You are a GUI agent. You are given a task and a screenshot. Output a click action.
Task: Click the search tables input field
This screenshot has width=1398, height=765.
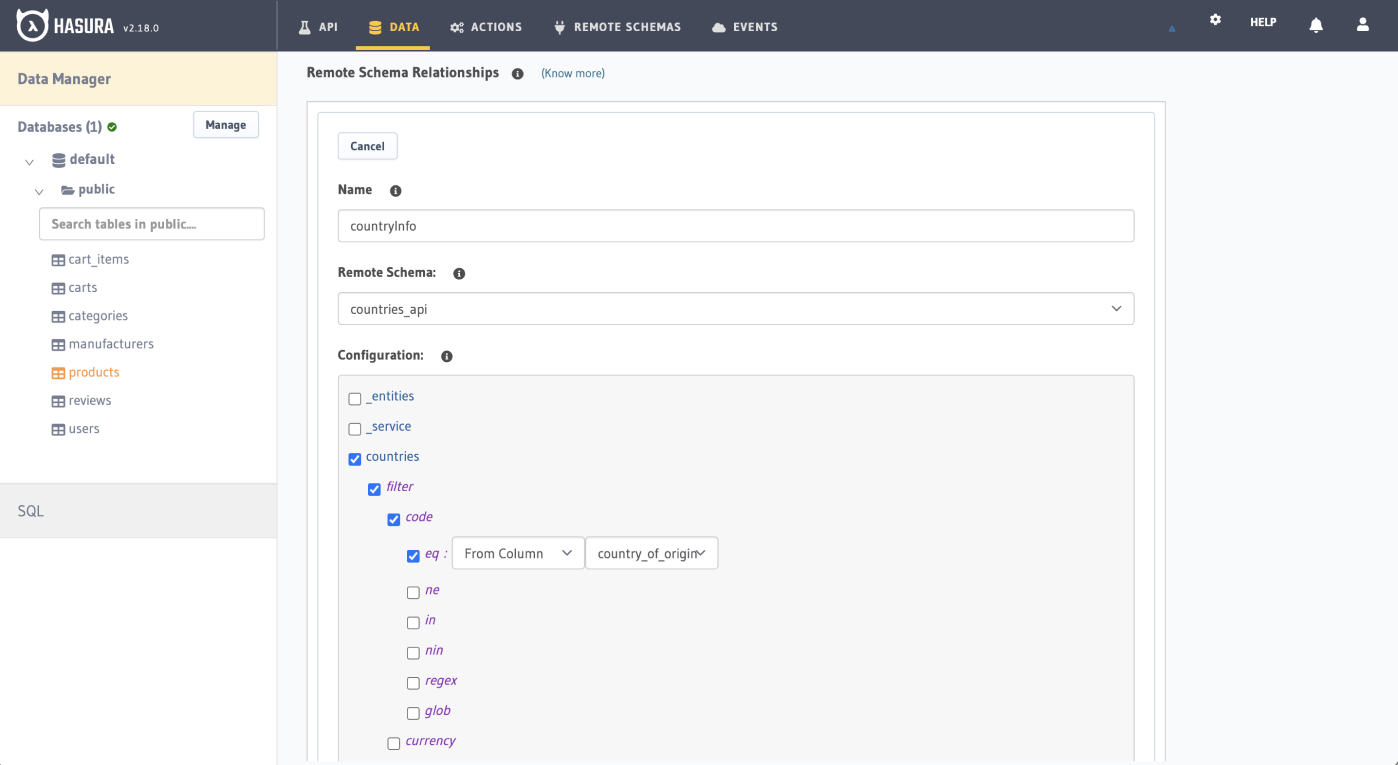[151, 223]
